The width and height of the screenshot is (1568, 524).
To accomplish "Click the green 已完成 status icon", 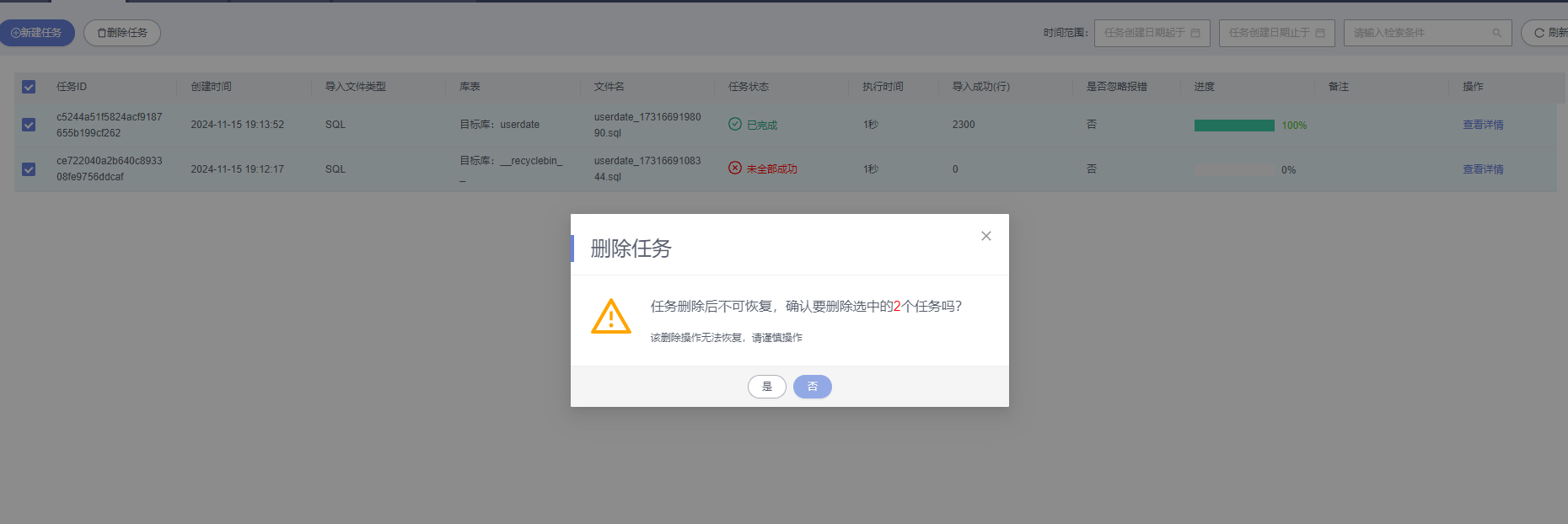I will [735, 124].
